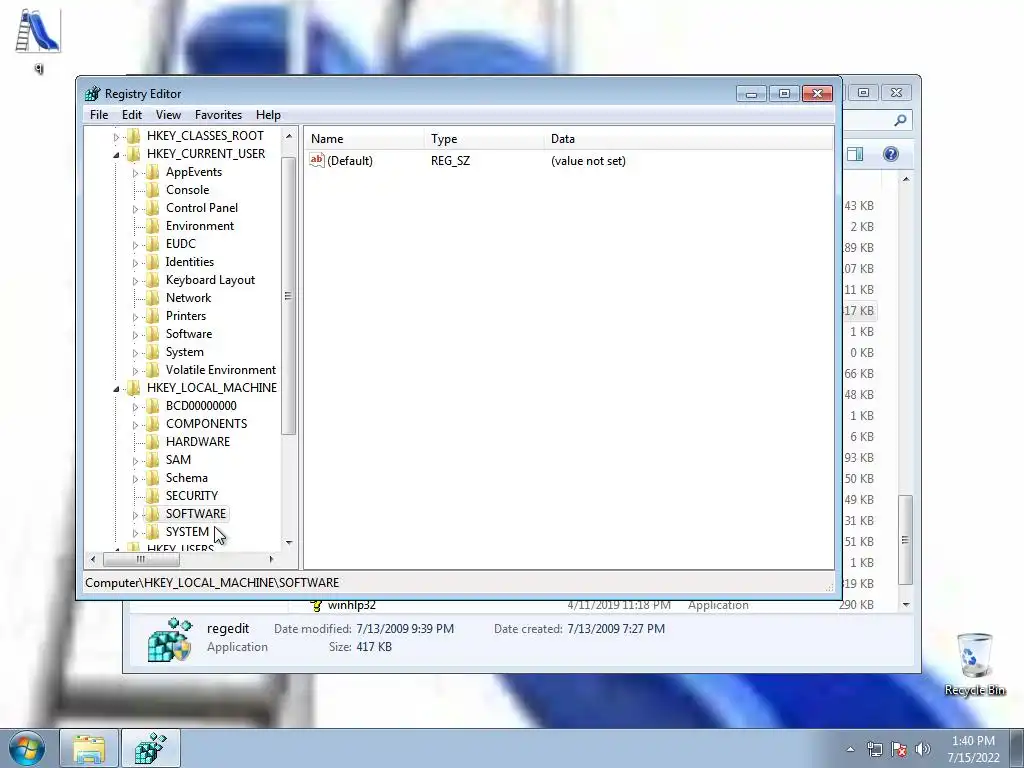Click the Name column header
This screenshot has height=768, width=1024.
(364, 138)
